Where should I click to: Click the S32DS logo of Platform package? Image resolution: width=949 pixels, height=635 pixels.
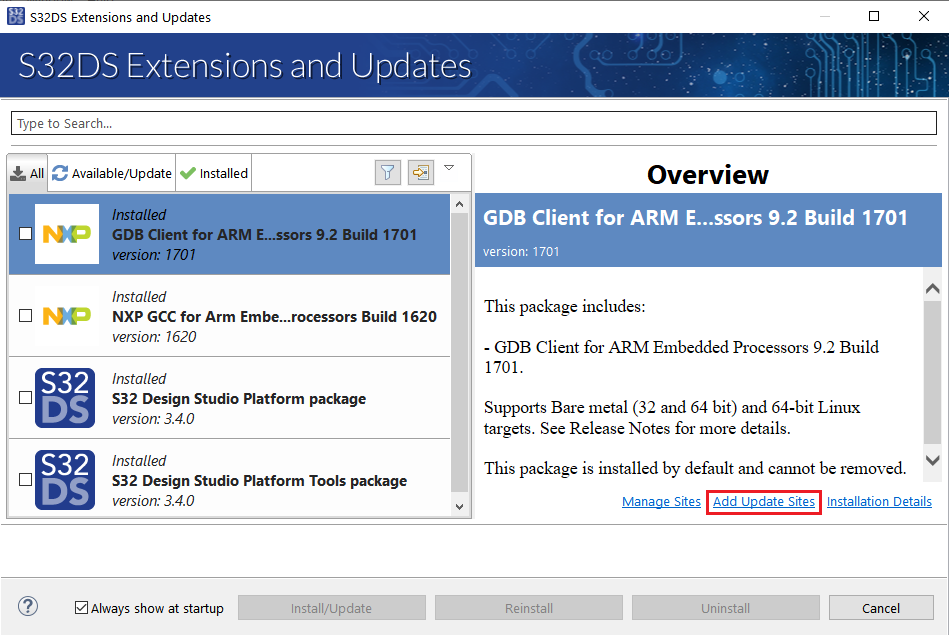(65, 398)
